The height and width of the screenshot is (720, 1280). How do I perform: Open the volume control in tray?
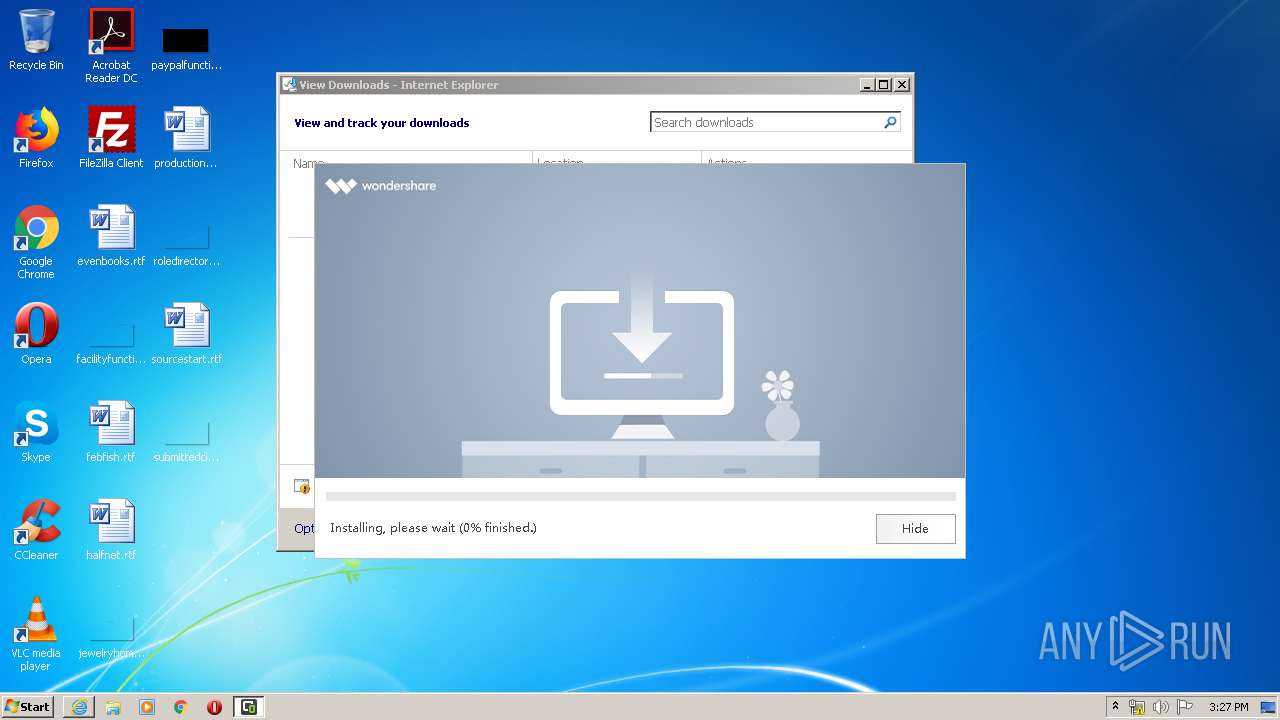(x=1161, y=707)
